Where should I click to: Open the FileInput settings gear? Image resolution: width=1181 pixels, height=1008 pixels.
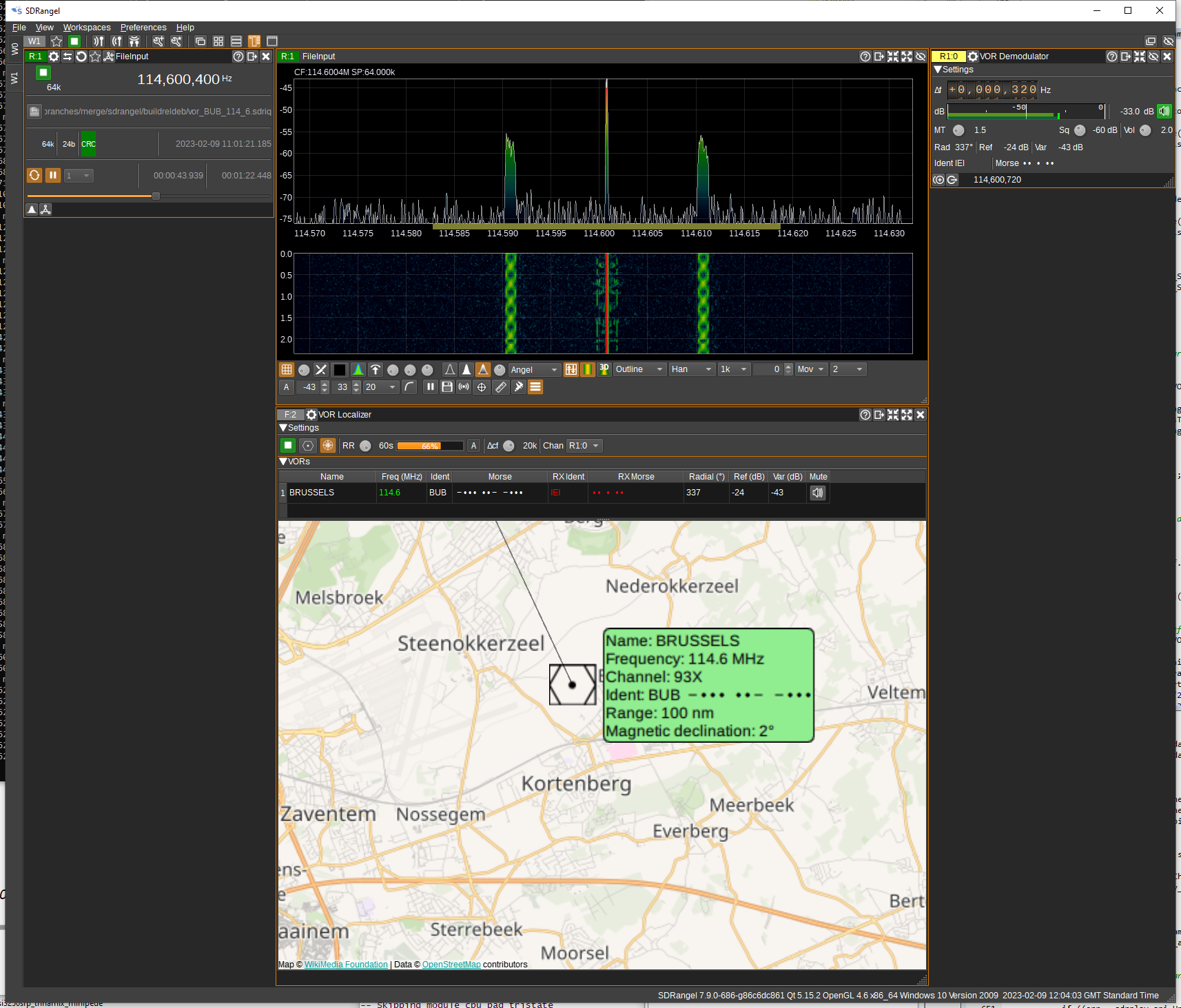[x=54, y=56]
